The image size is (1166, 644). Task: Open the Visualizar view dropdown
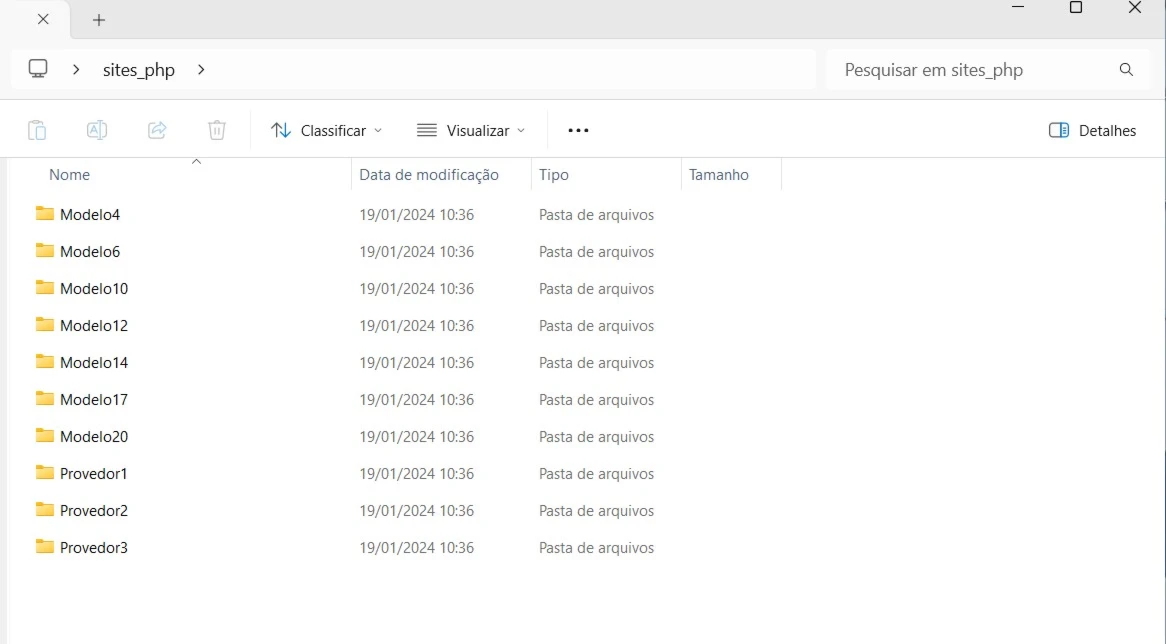coord(471,130)
